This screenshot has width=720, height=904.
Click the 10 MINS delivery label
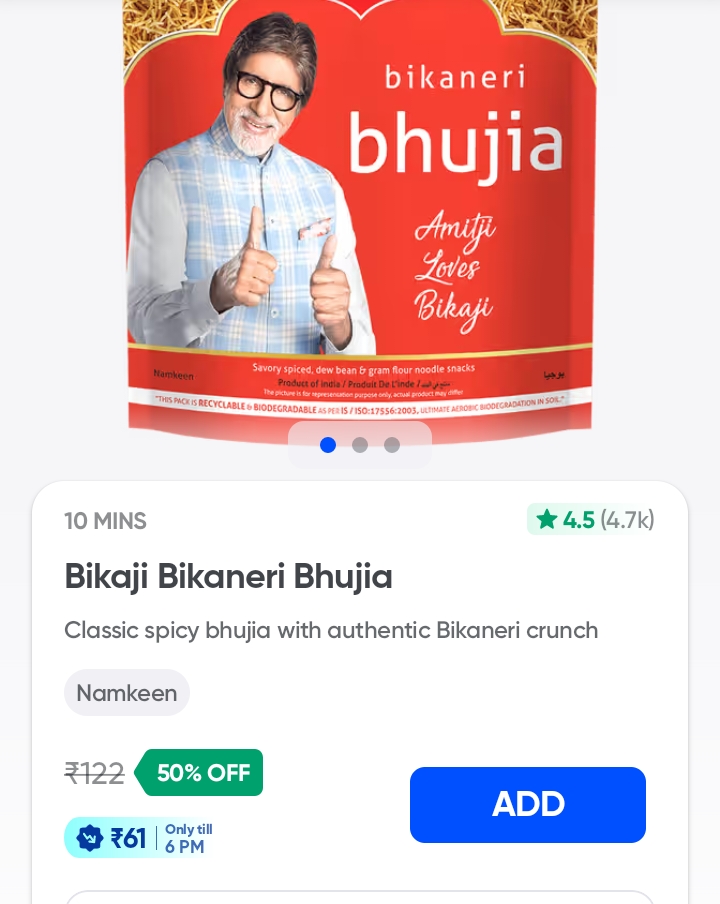click(105, 521)
